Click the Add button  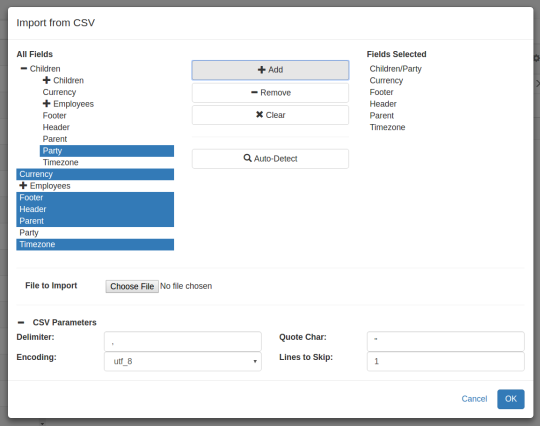270,70
